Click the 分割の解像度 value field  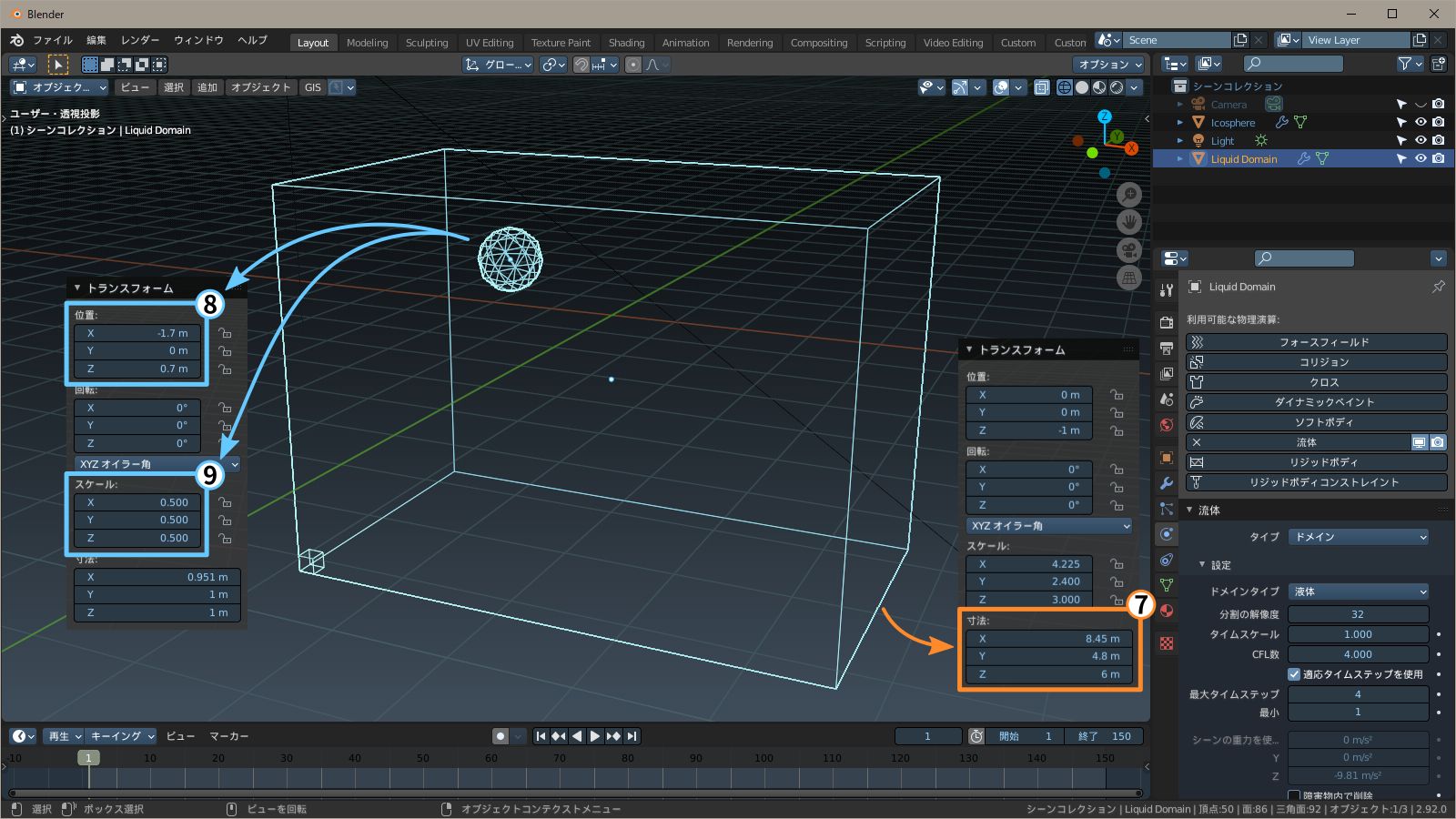pos(1358,614)
